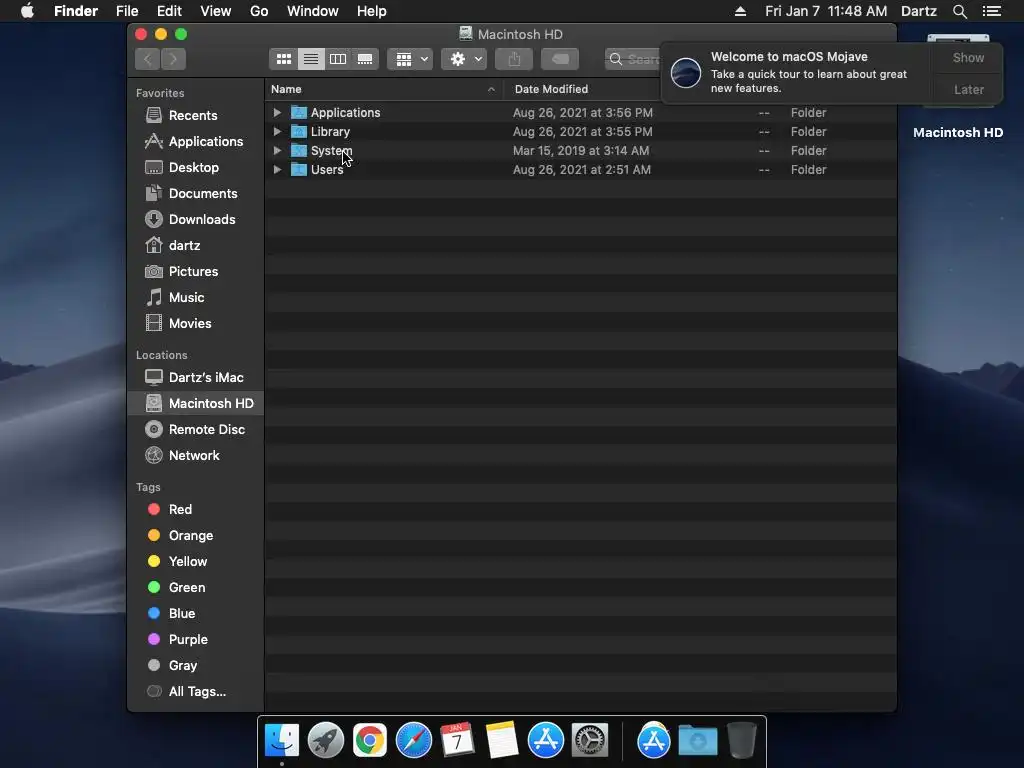
Task: Select Network under Locations
Action: [x=194, y=456]
